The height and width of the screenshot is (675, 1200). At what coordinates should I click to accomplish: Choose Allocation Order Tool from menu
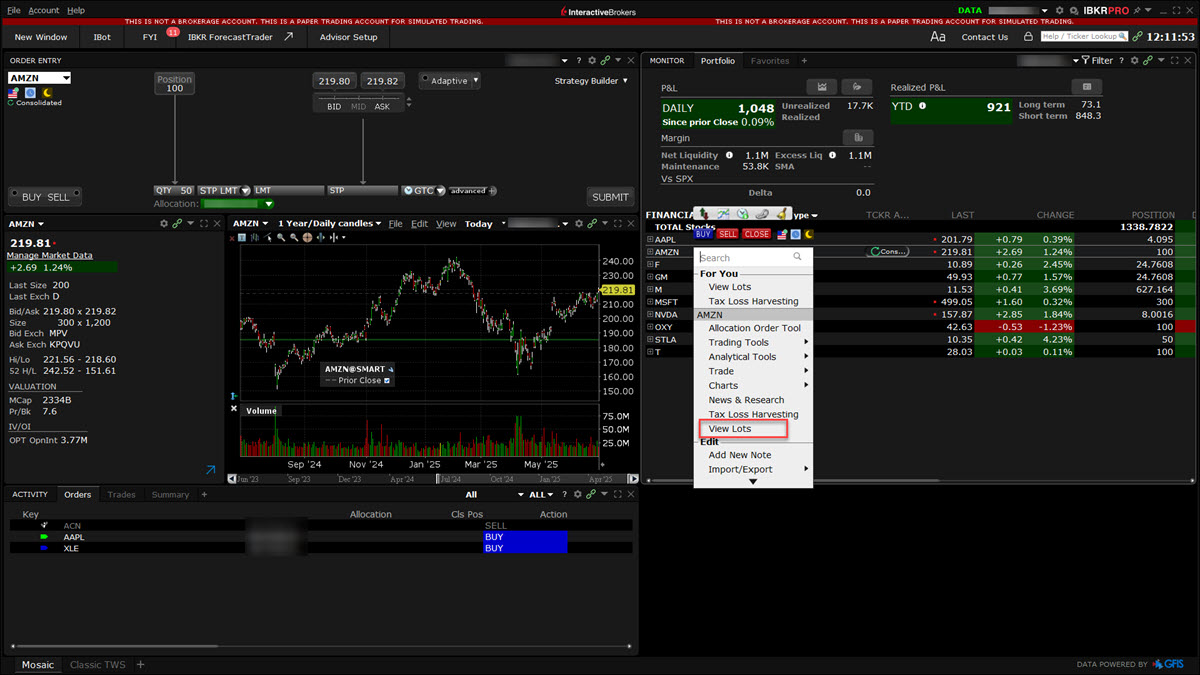click(x=753, y=328)
